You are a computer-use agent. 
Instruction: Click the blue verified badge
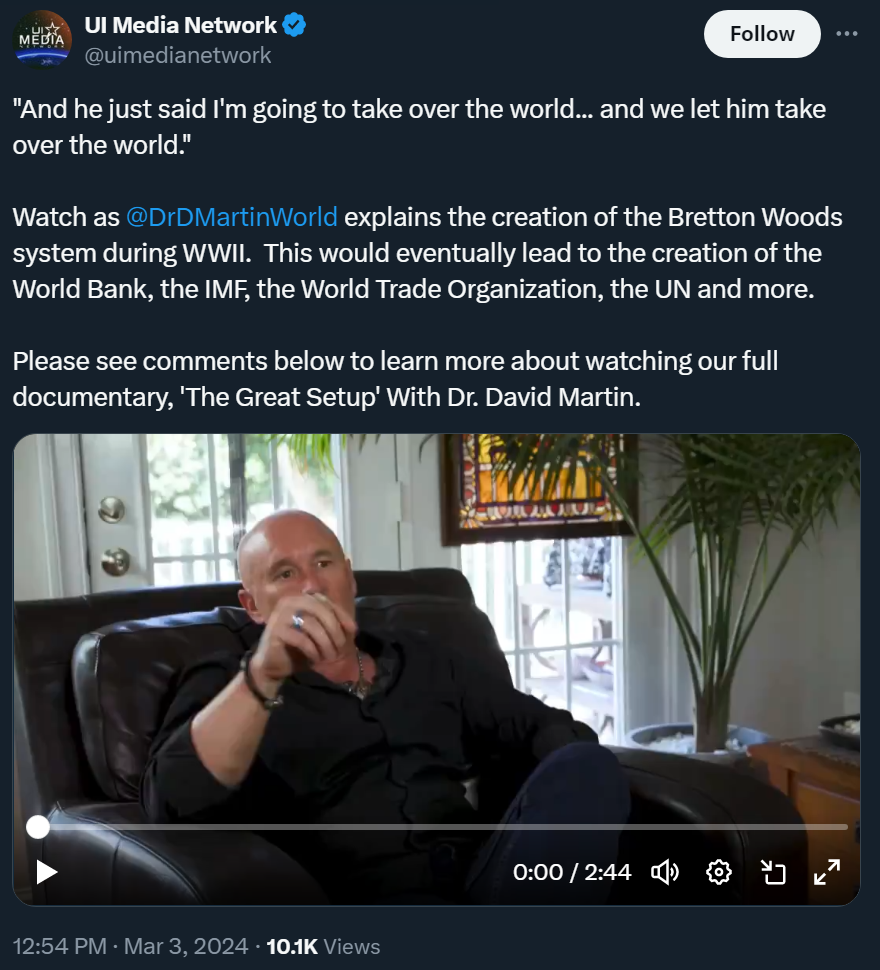coord(294,25)
